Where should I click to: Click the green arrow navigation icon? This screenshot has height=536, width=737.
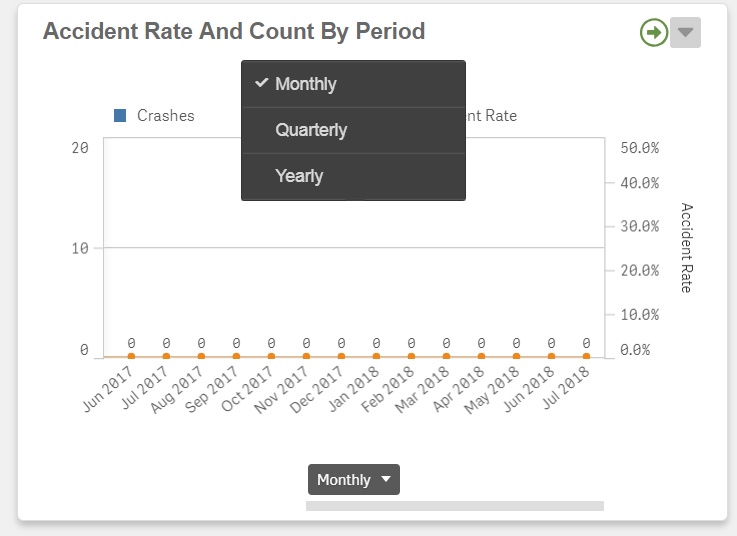(653, 33)
